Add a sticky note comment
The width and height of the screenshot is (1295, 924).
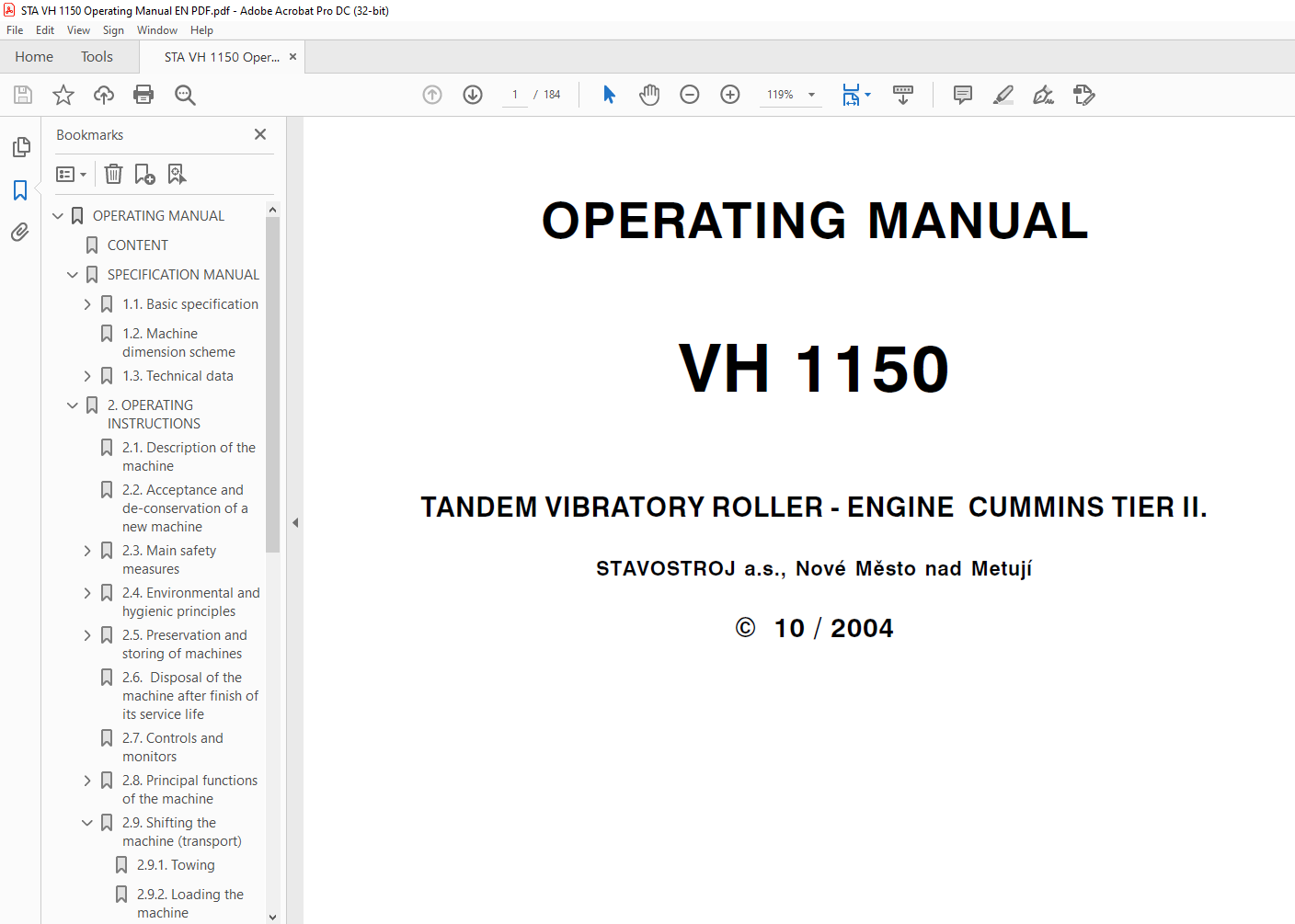(x=963, y=95)
